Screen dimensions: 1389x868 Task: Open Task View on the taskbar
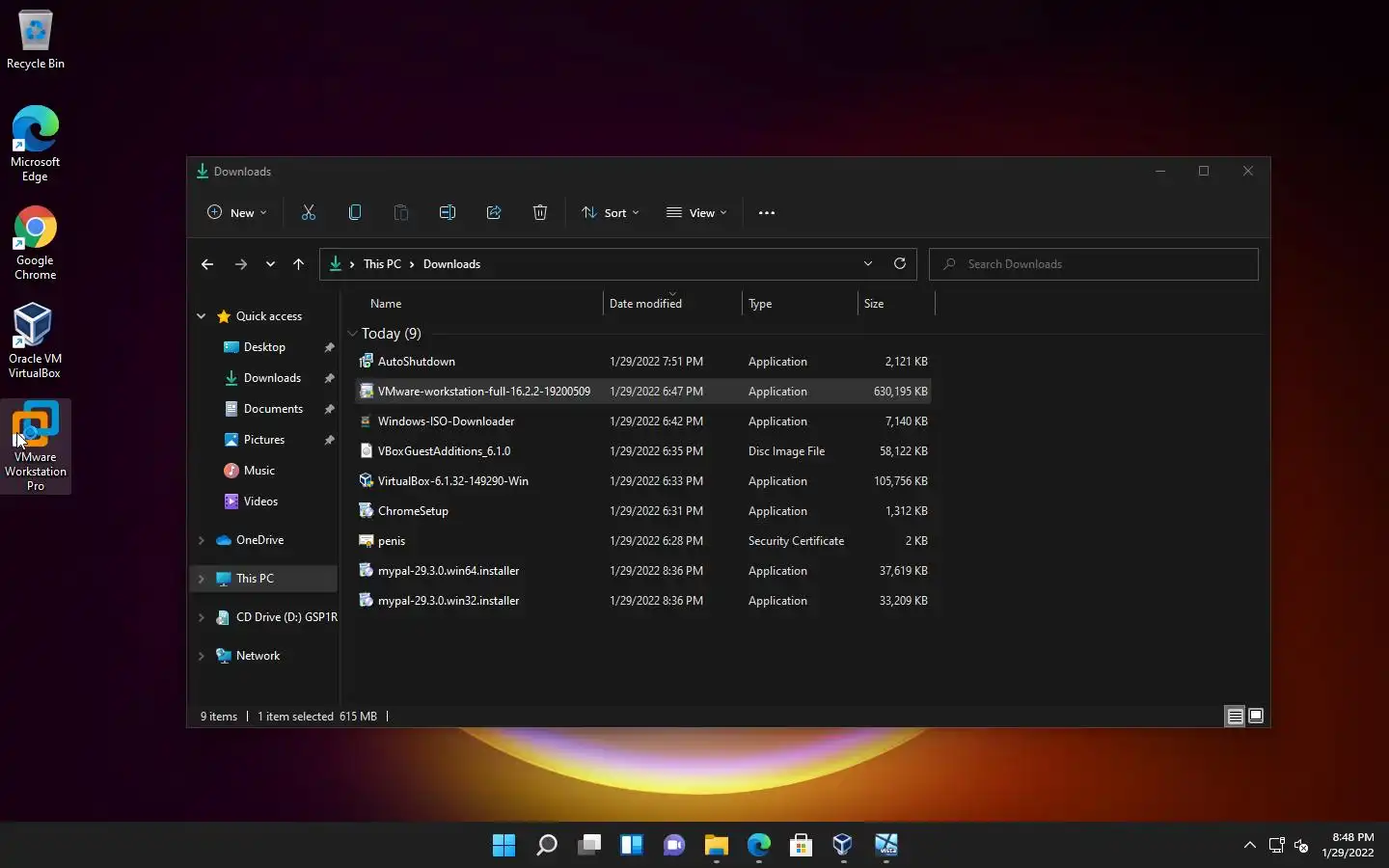[589, 846]
